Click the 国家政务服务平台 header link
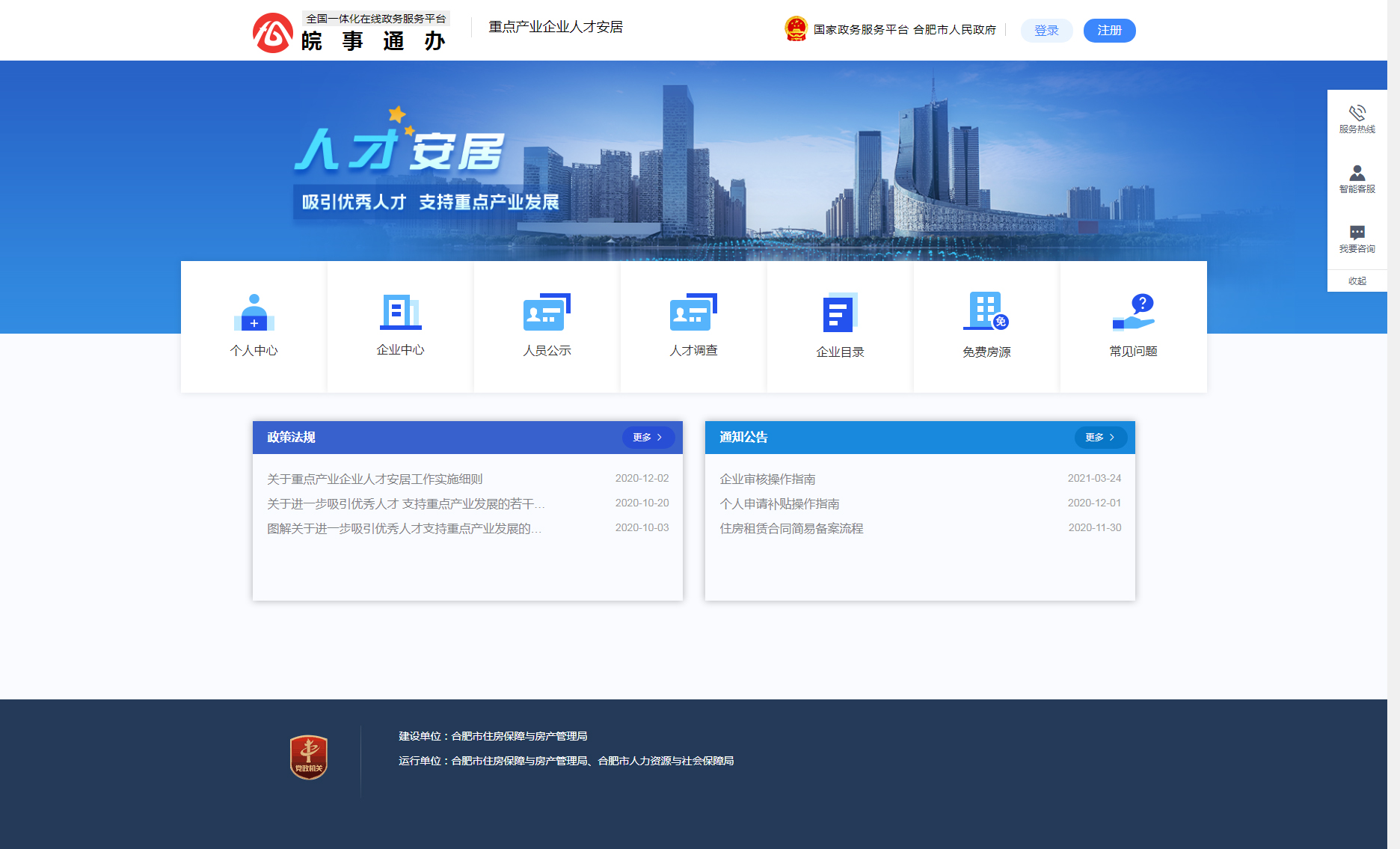The height and width of the screenshot is (849, 1400). tap(862, 30)
